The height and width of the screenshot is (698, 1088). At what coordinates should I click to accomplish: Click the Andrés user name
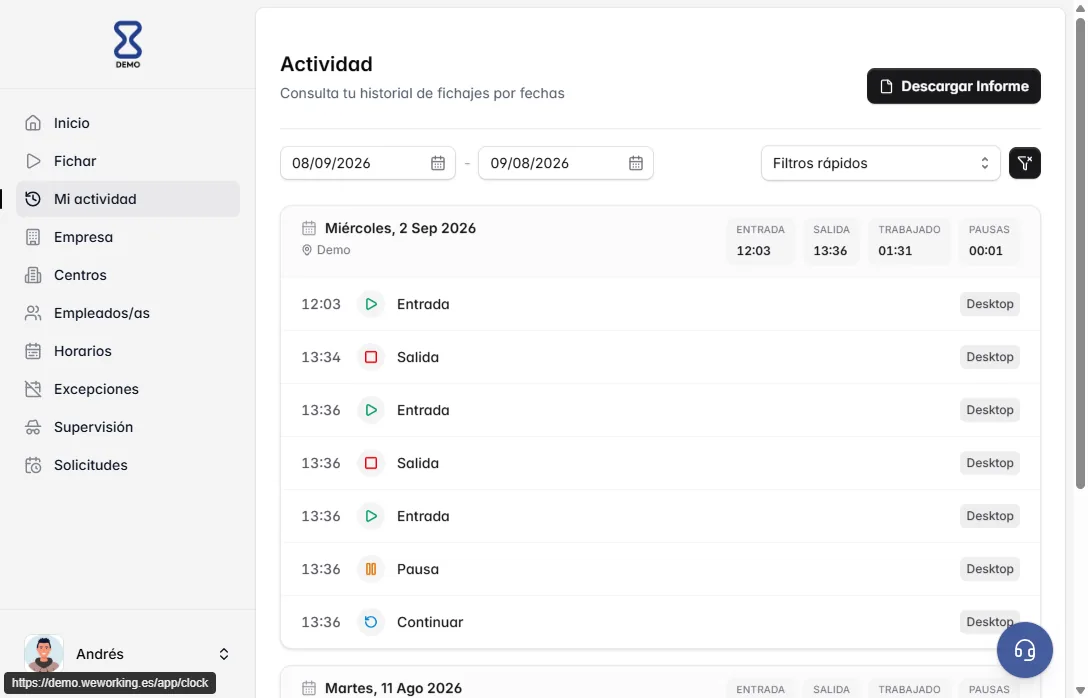100,654
